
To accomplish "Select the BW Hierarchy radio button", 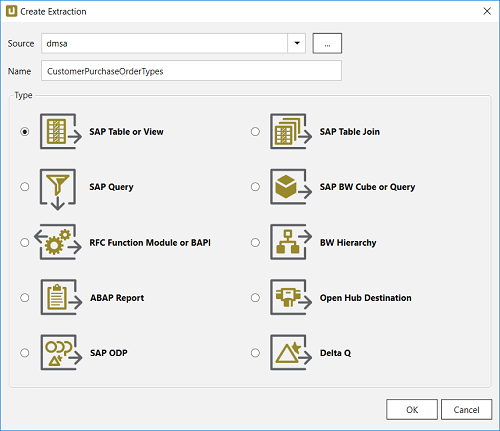I will click(x=255, y=242).
